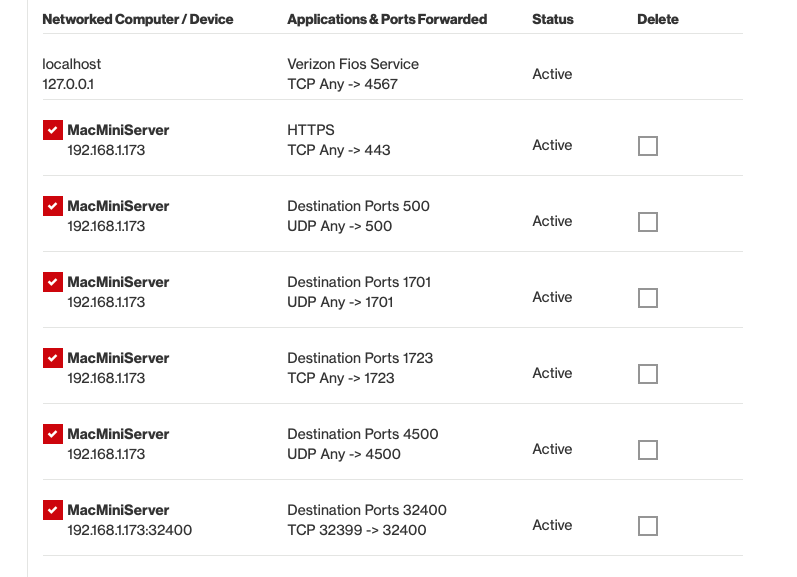Image resolution: width=797 pixels, height=577 pixels.
Task: Mark the 32400 rule for deletion
Action: click(648, 526)
